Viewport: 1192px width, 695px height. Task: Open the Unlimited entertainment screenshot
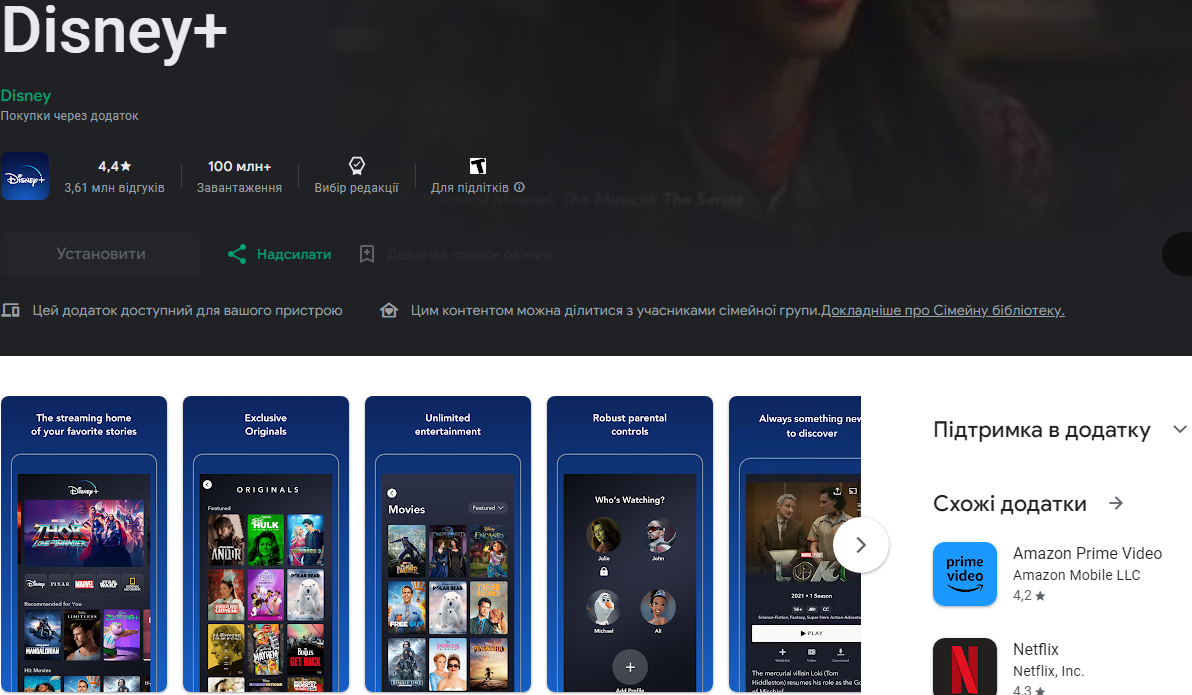pyautogui.click(x=448, y=545)
